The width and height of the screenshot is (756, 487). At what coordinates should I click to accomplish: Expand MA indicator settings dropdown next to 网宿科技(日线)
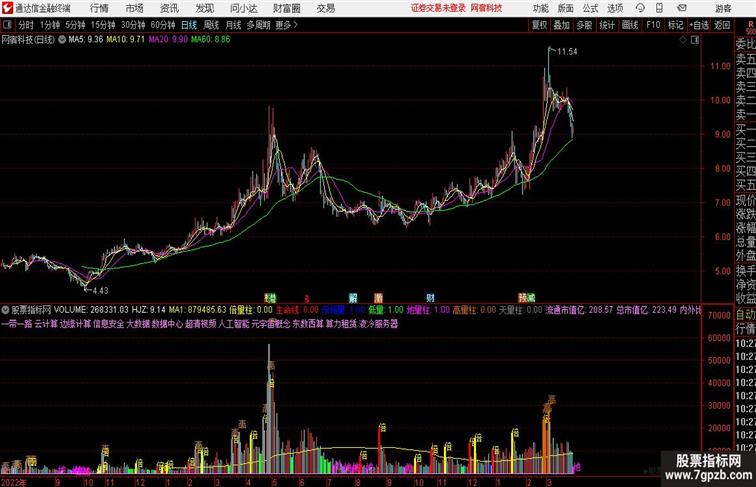coord(62,40)
